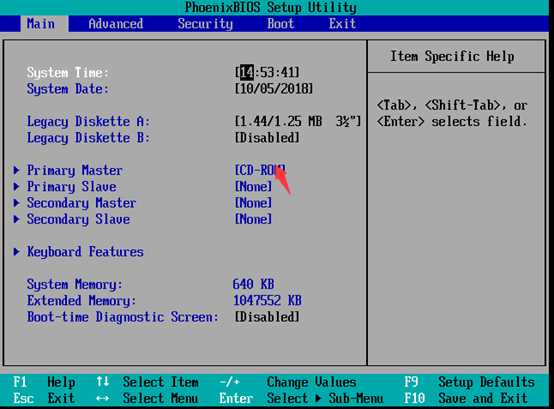Click the Boot-time Diagnostic Screen label
This screenshot has height=409, width=554.
coord(123,317)
